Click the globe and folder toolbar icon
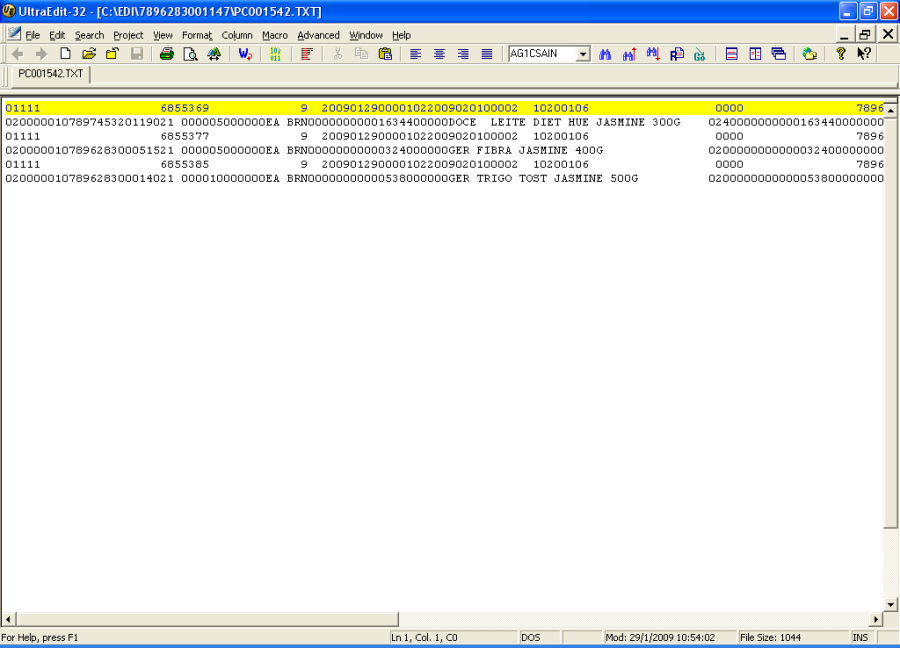This screenshot has width=900, height=648. (x=809, y=54)
